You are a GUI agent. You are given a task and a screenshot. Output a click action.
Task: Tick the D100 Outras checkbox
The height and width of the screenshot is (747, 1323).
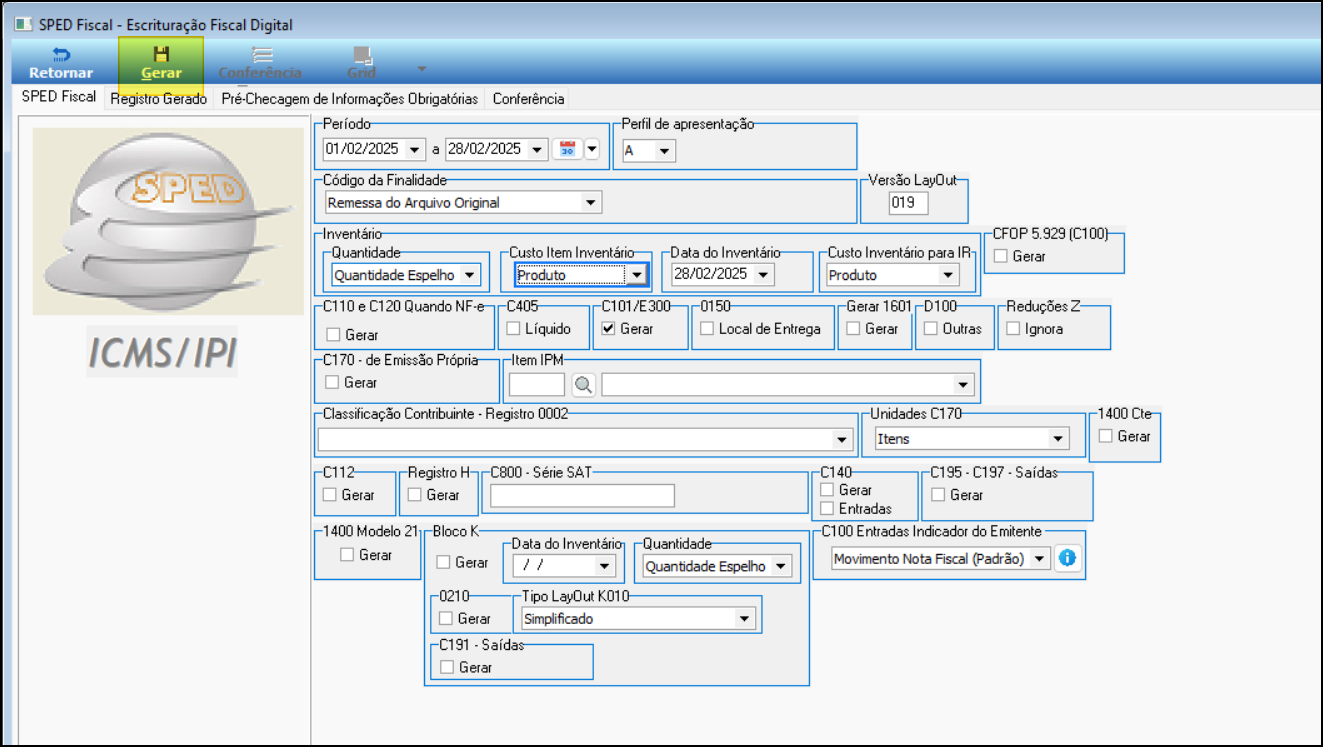click(x=930, y=328)
